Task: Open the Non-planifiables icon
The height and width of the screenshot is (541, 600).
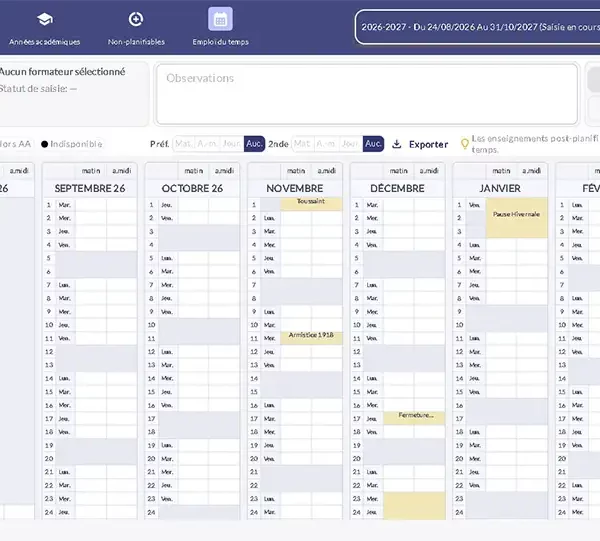Action: (136, 19)
